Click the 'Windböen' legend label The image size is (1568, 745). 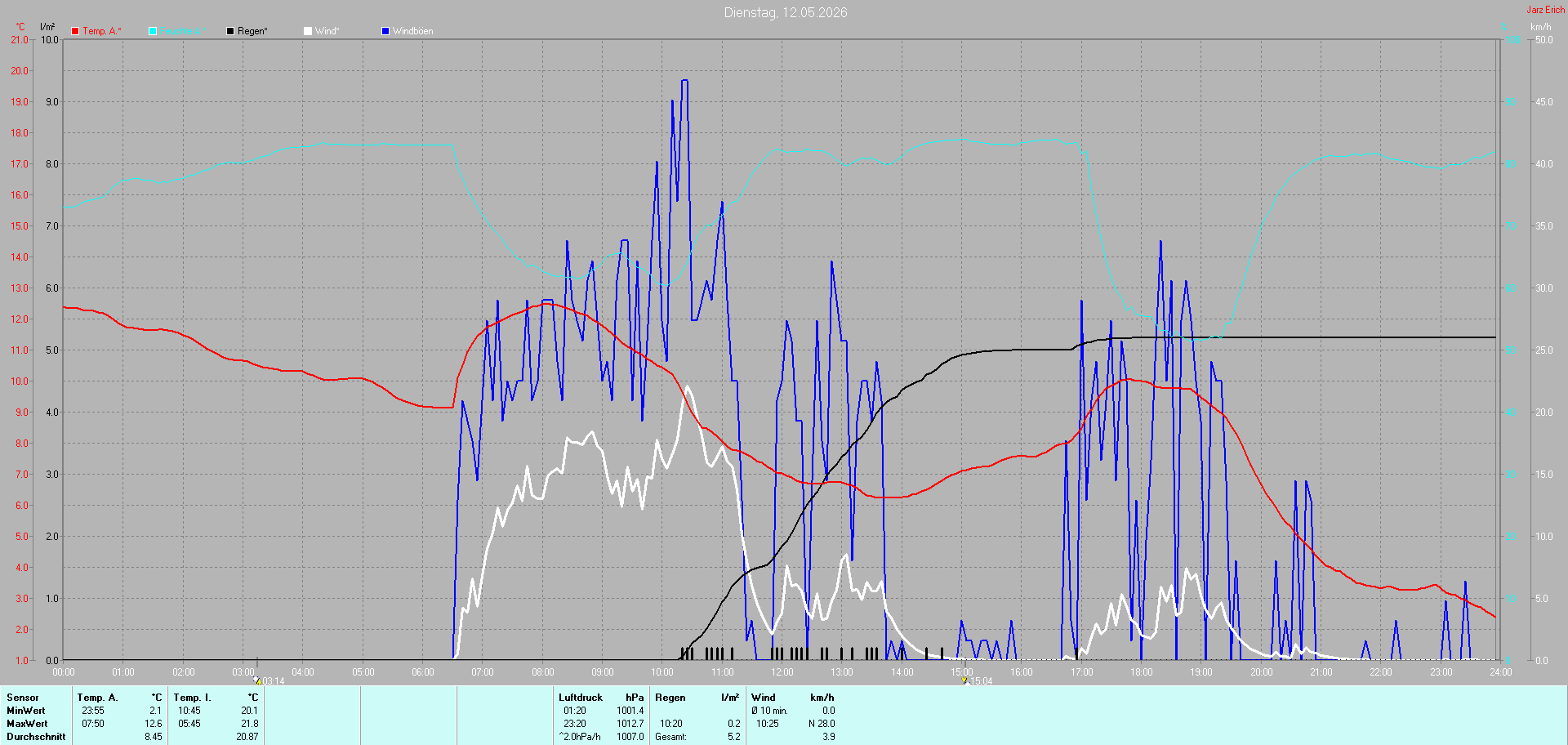click(x=413, y=31)
